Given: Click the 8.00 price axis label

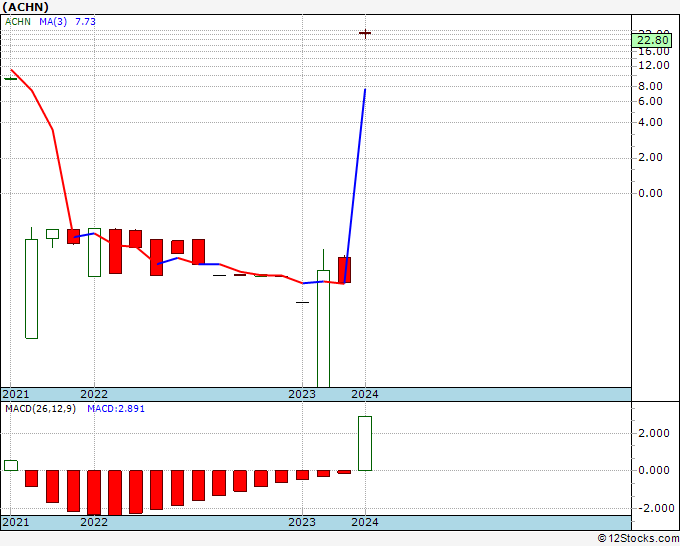Looking at the screenshot, I should (651, 86).
